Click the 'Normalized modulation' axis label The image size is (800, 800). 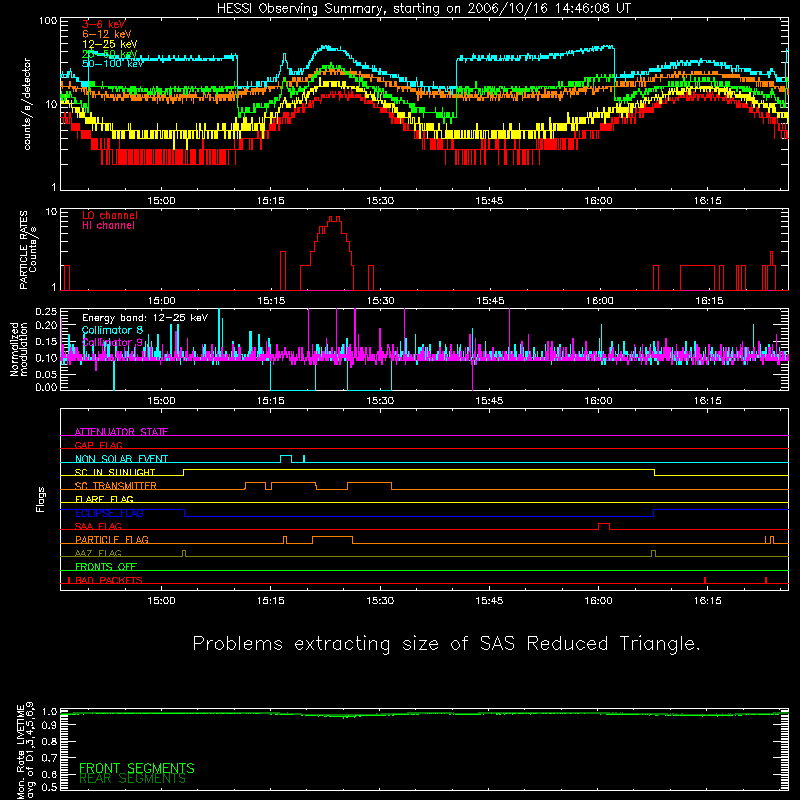click(x=18, y=349)
